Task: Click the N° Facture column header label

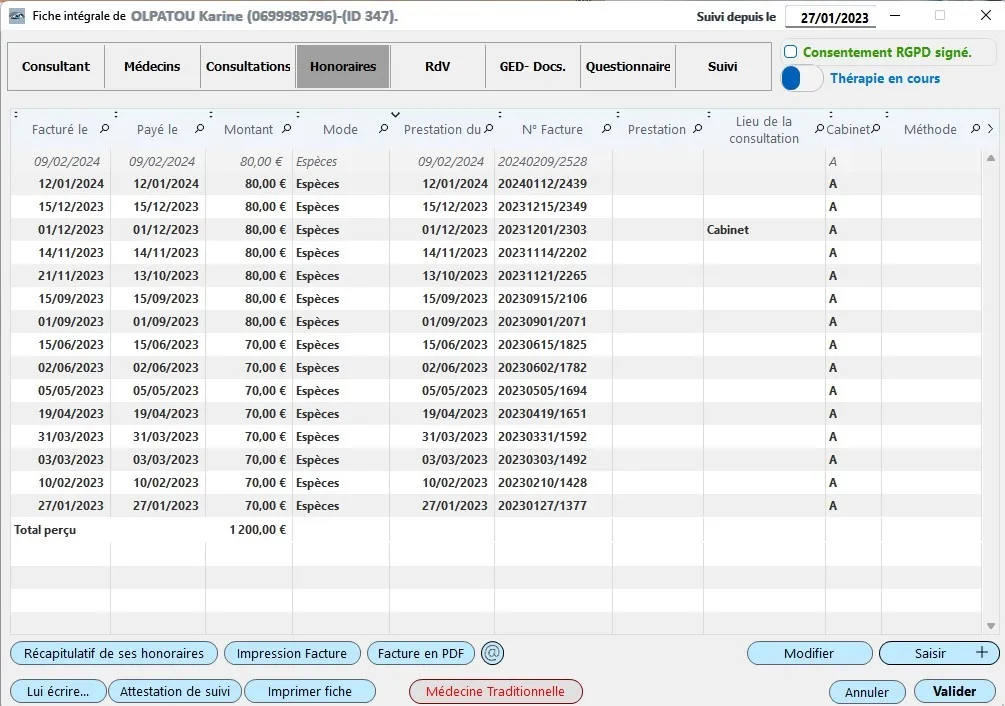Action: (552, 129)
